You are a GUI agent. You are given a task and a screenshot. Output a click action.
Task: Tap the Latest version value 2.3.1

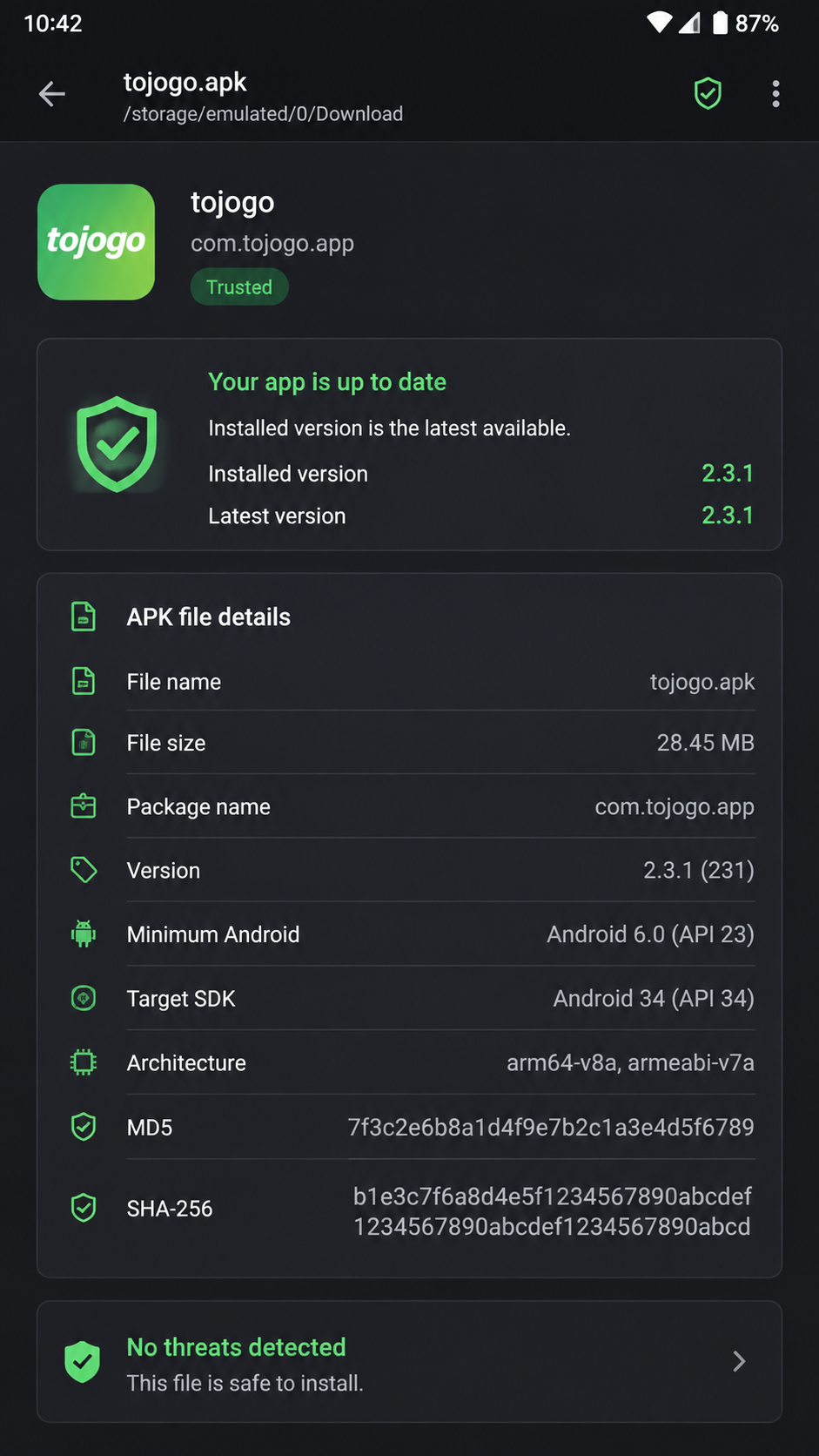click(728, 515)
